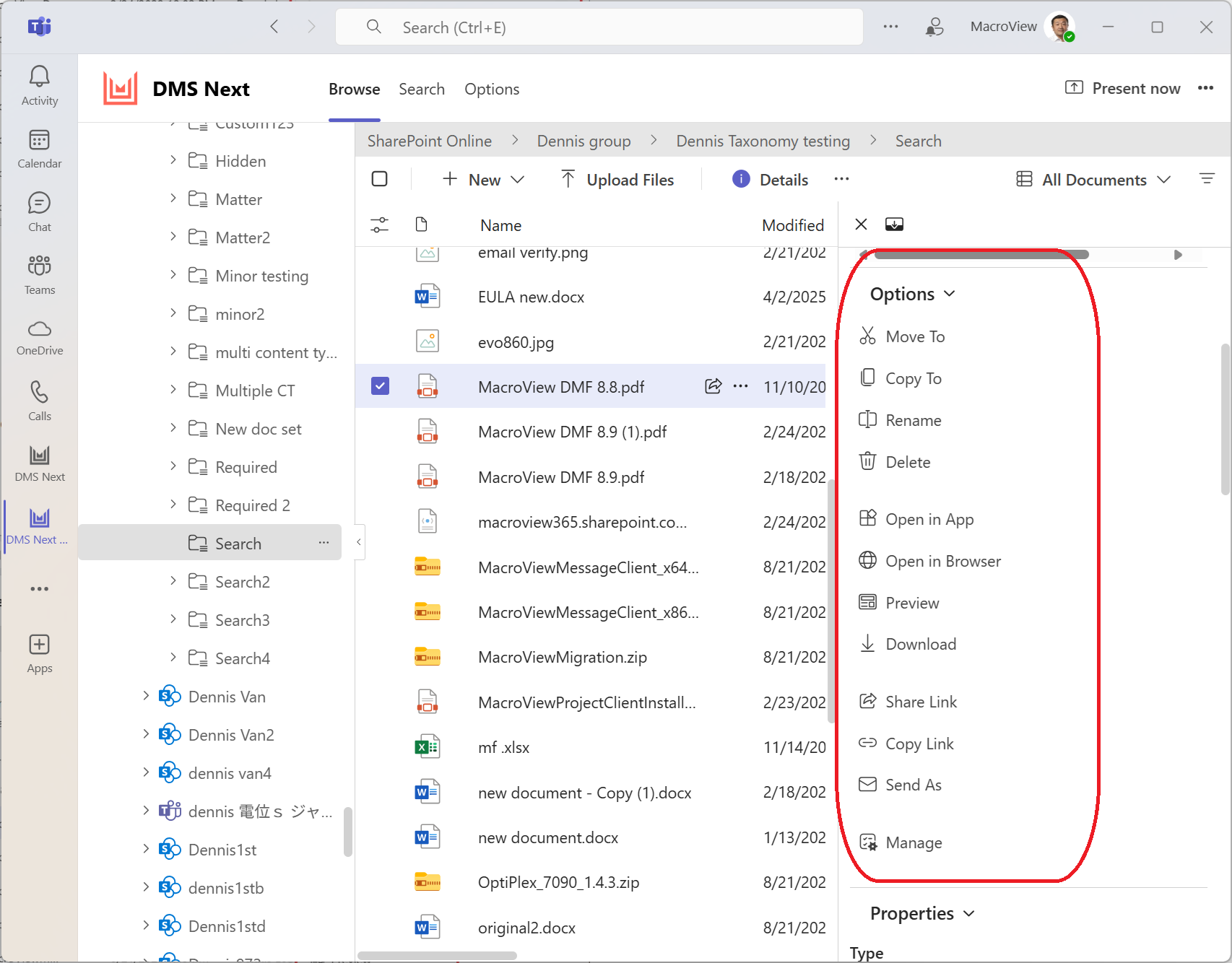Viewport: 1232px width, 963px height.
Task: Expand the Minor testing folder
Action: pyautogui.click(x=173, y=274)
